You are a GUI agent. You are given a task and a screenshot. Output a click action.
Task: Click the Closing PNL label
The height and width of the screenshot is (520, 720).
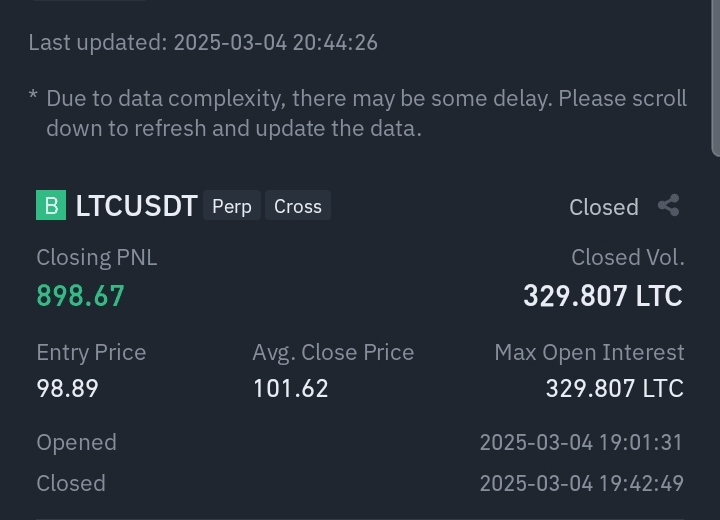pos(96,257)
